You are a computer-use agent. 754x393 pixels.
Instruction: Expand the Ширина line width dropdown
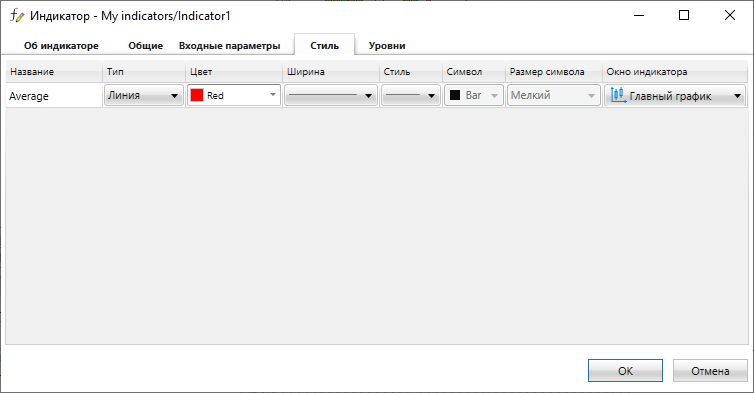(331, 95)
